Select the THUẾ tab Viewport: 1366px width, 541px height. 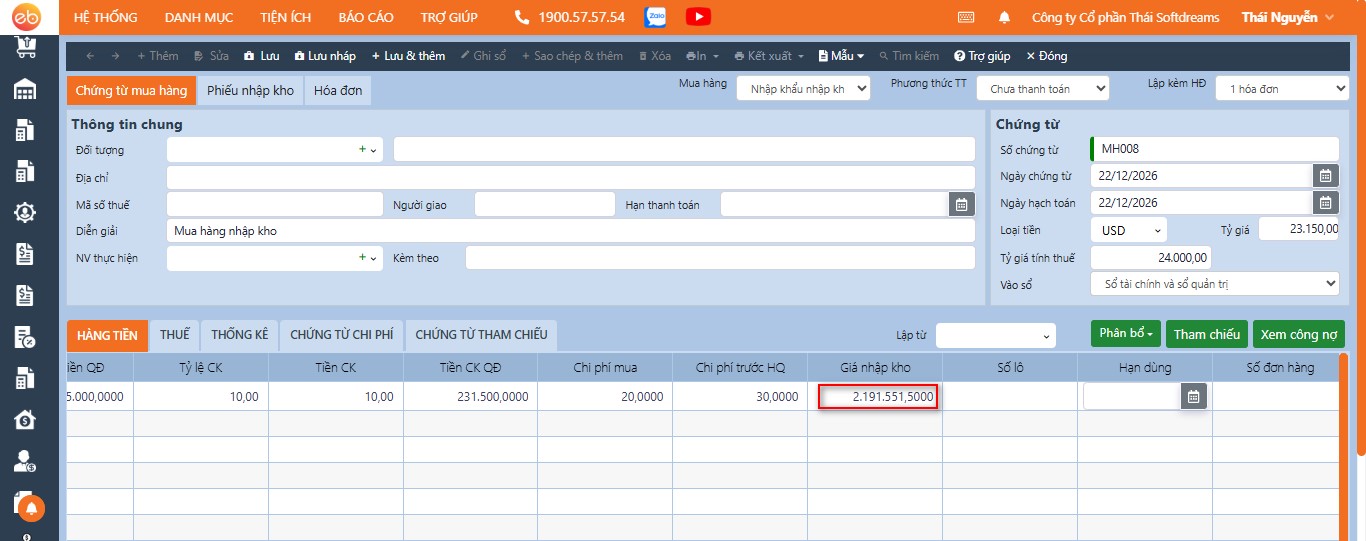coord(174,334)
